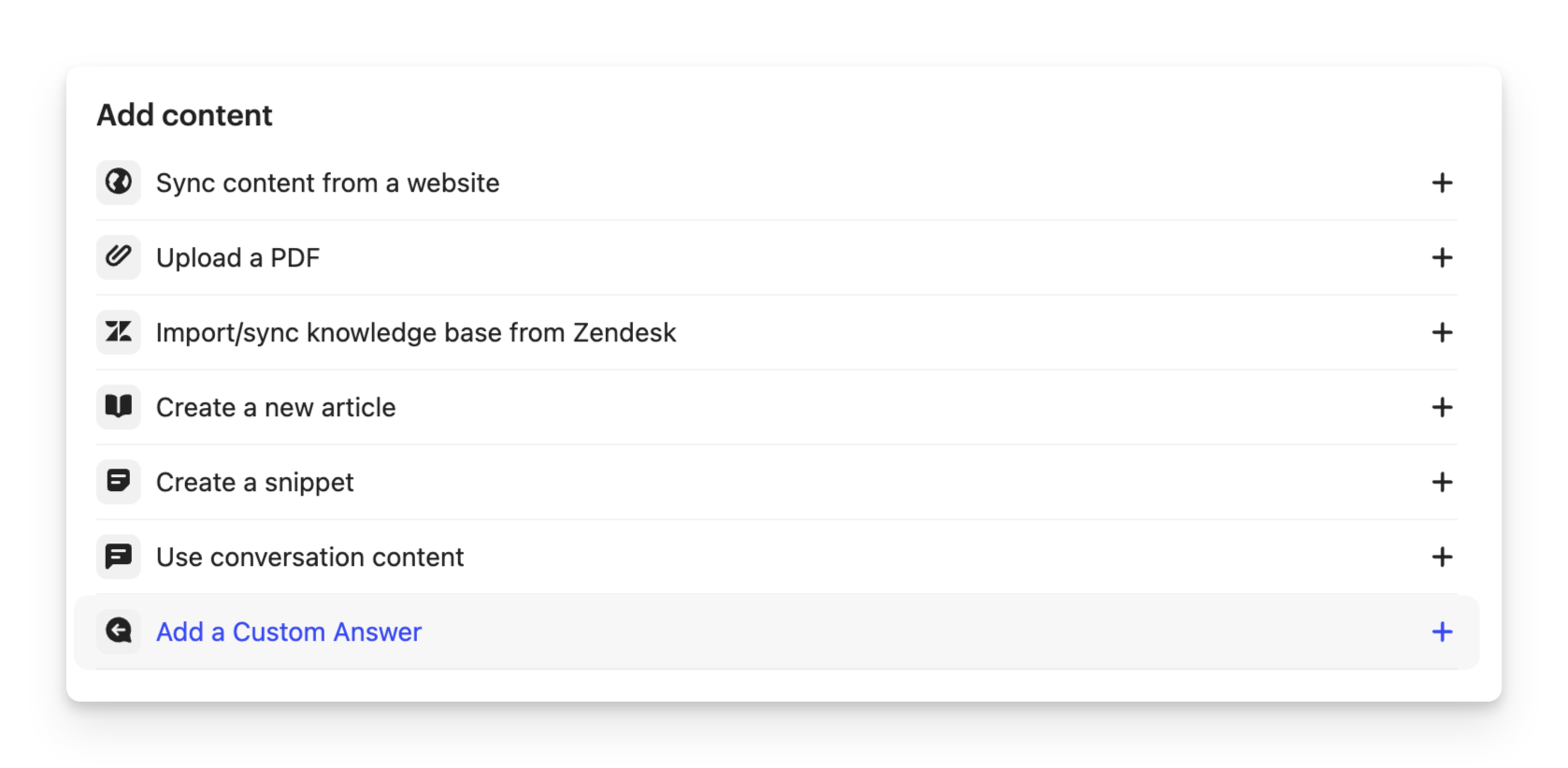The image size is (1568, 768).
Task: Click the open book article icon
Action: pyautogui.click(x=119, y=407)
